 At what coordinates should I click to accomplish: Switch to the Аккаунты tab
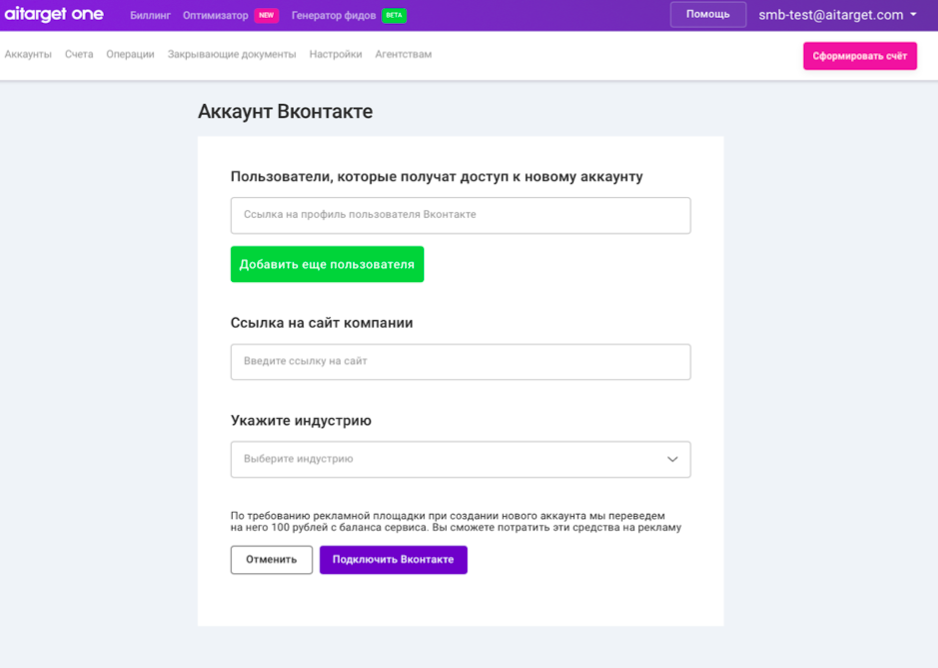(x=28, y=54)
